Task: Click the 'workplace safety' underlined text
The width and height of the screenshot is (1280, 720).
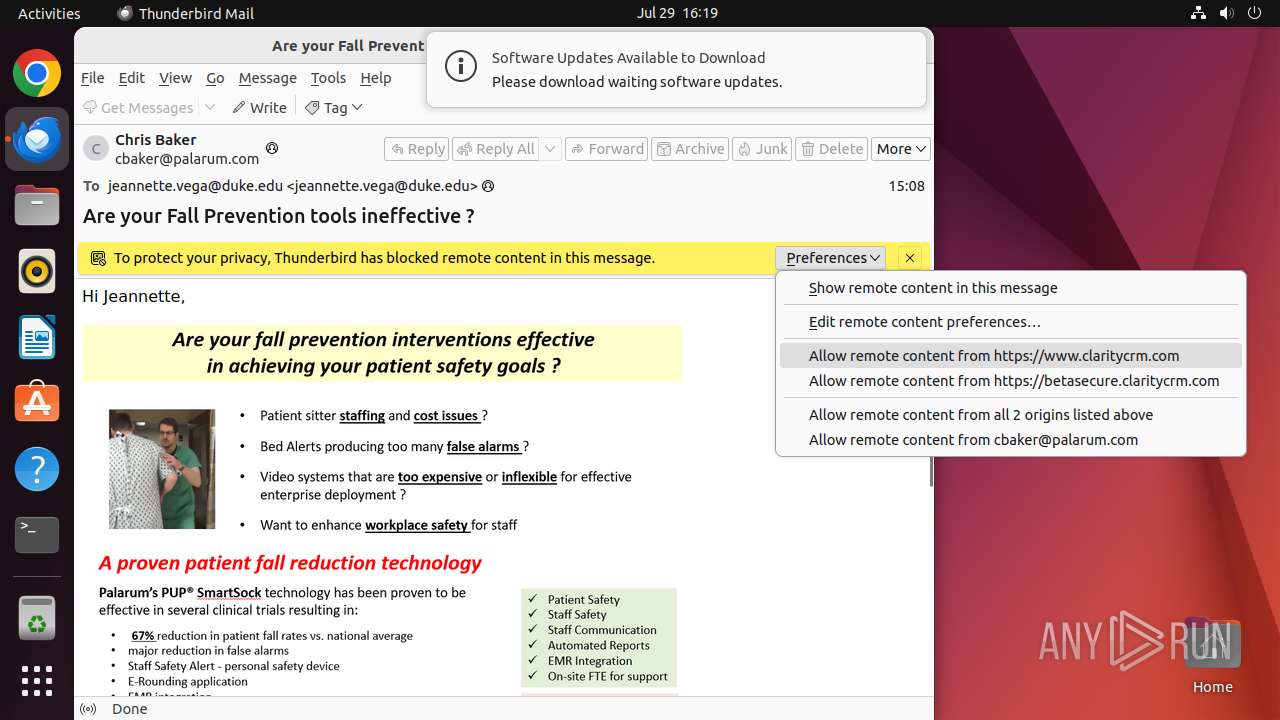Action: [x=417, y=525]
